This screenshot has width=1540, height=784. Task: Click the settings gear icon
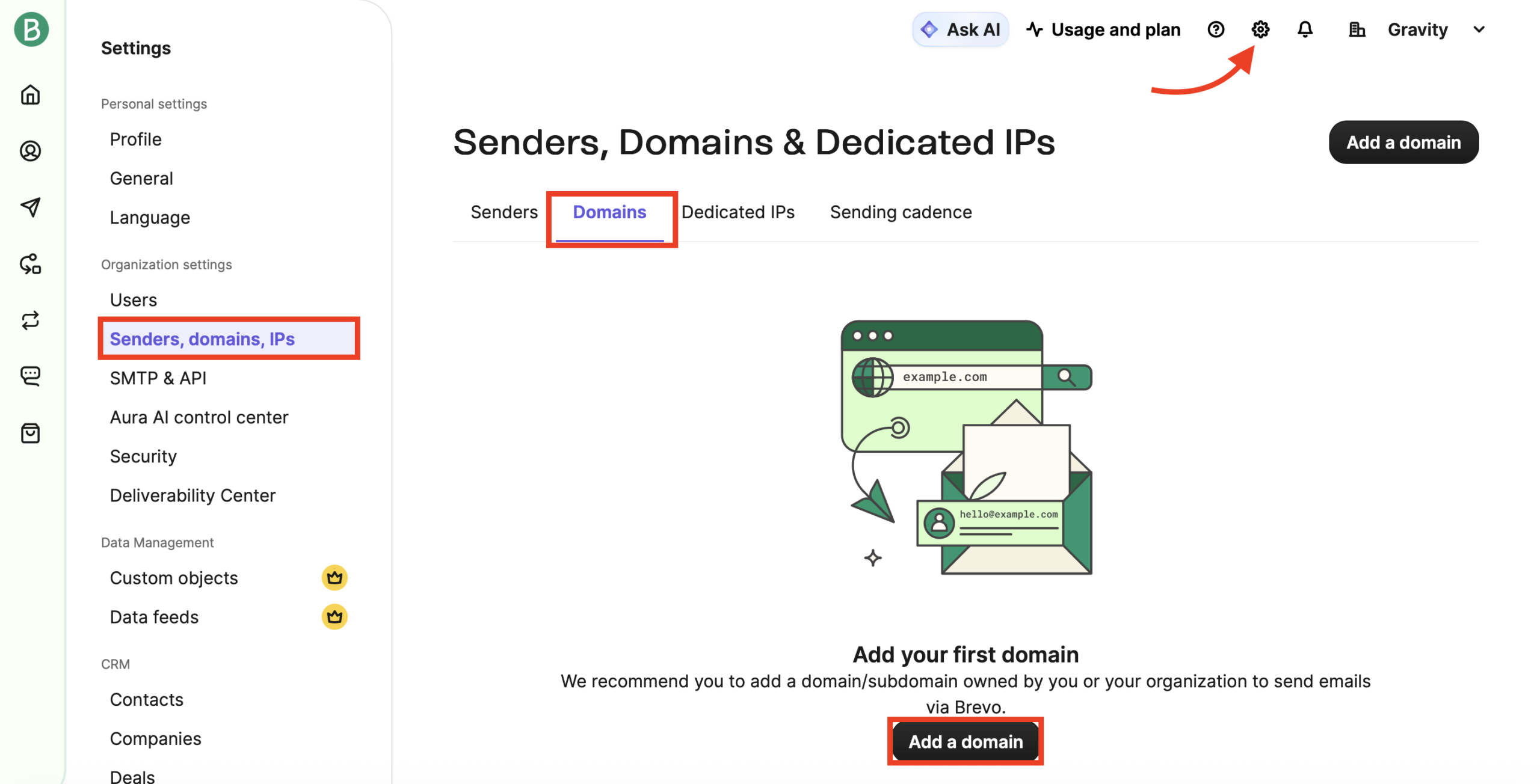1260,29
